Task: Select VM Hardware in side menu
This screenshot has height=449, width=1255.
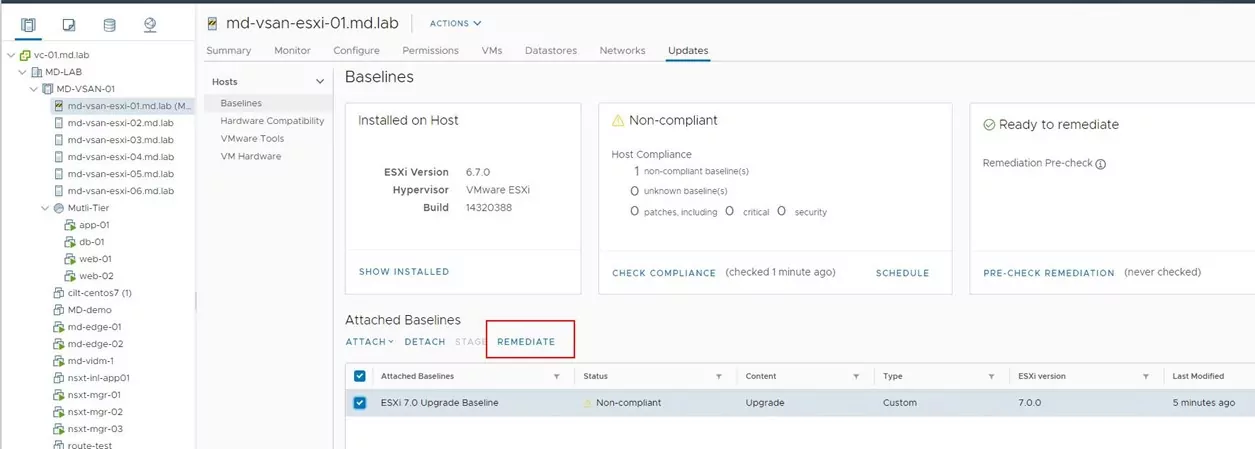Action: tap(250, 156)
